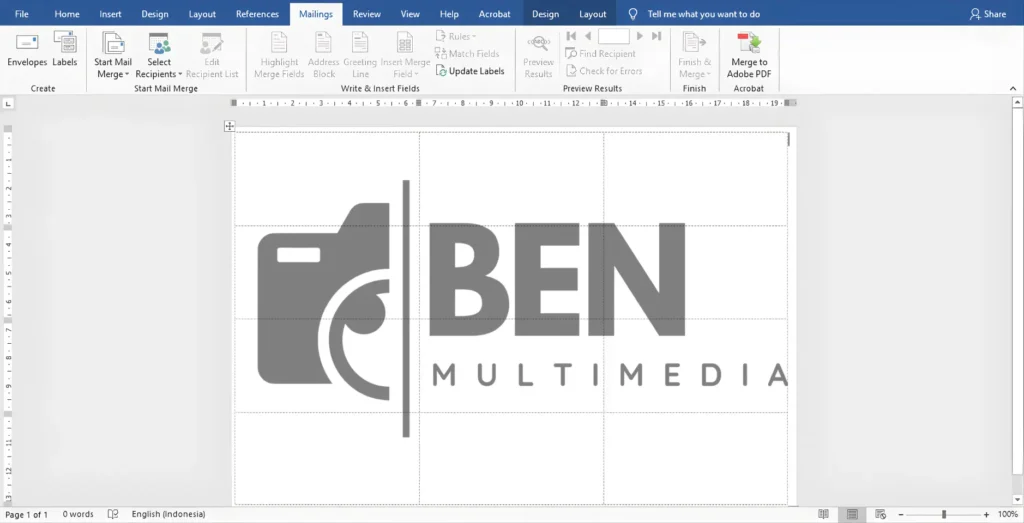
Task: Open the File menu
Action: pos(21,14)
